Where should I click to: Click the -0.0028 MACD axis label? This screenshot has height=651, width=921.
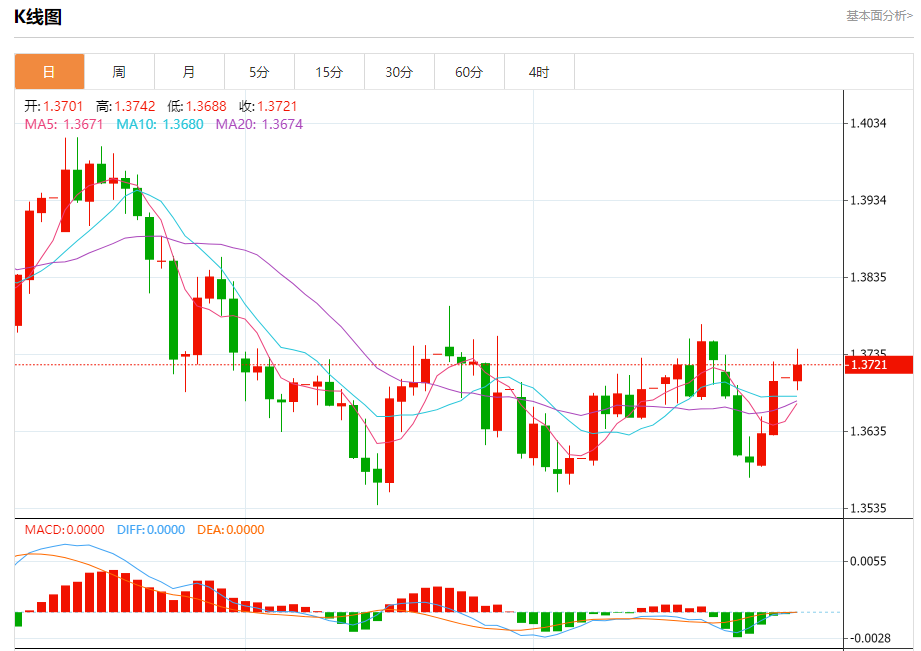[x=868, y=638]
